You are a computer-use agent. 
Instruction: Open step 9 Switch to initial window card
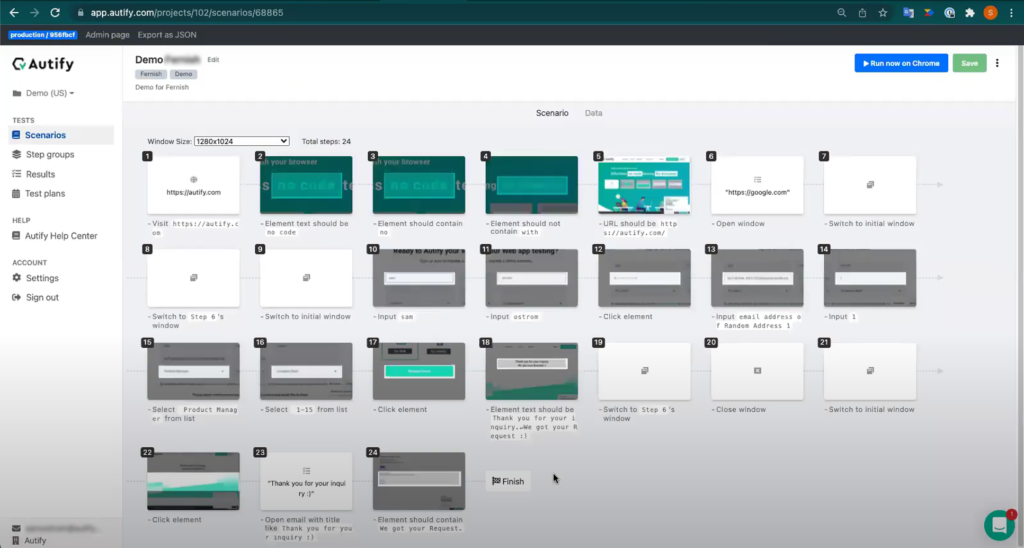coord(306,278)
